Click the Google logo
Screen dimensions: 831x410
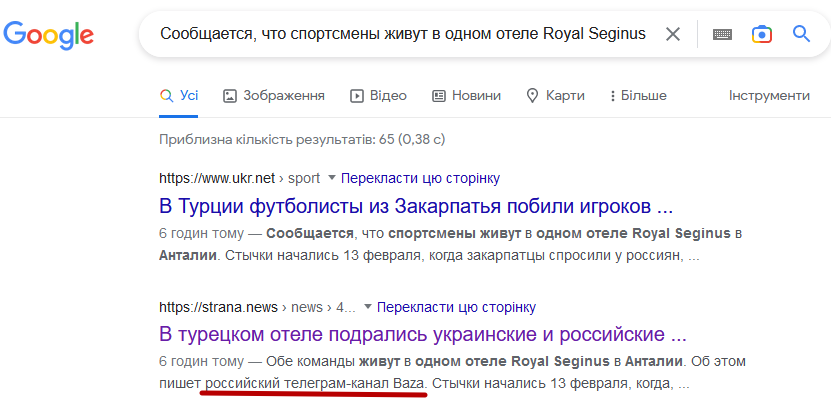pos(48,34)
